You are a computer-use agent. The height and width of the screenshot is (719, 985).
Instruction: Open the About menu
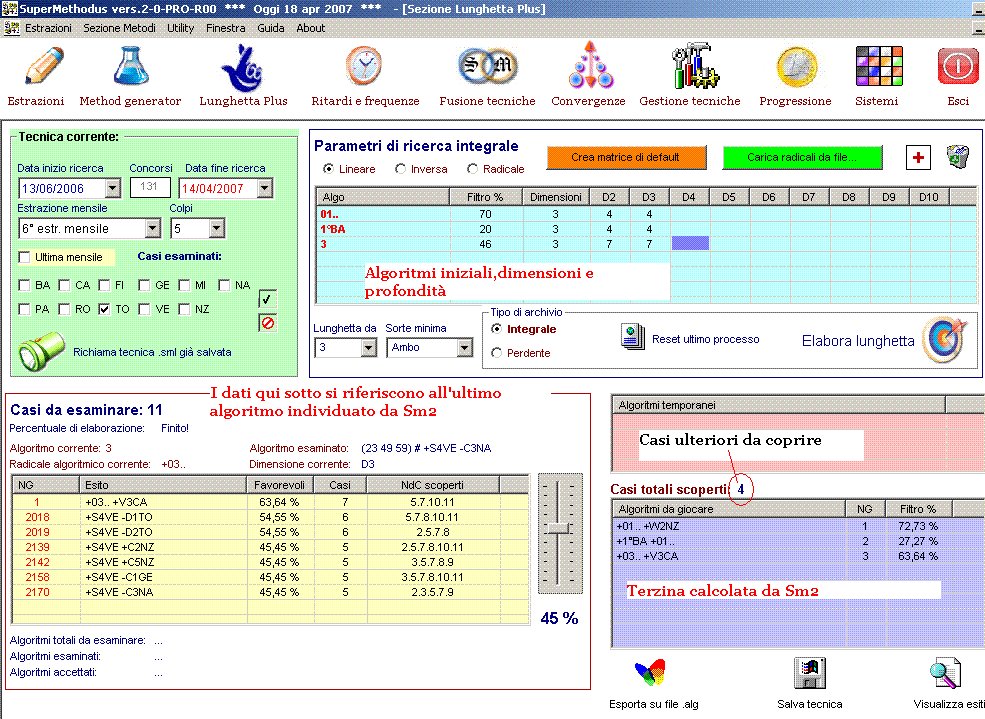pos(311,28)
